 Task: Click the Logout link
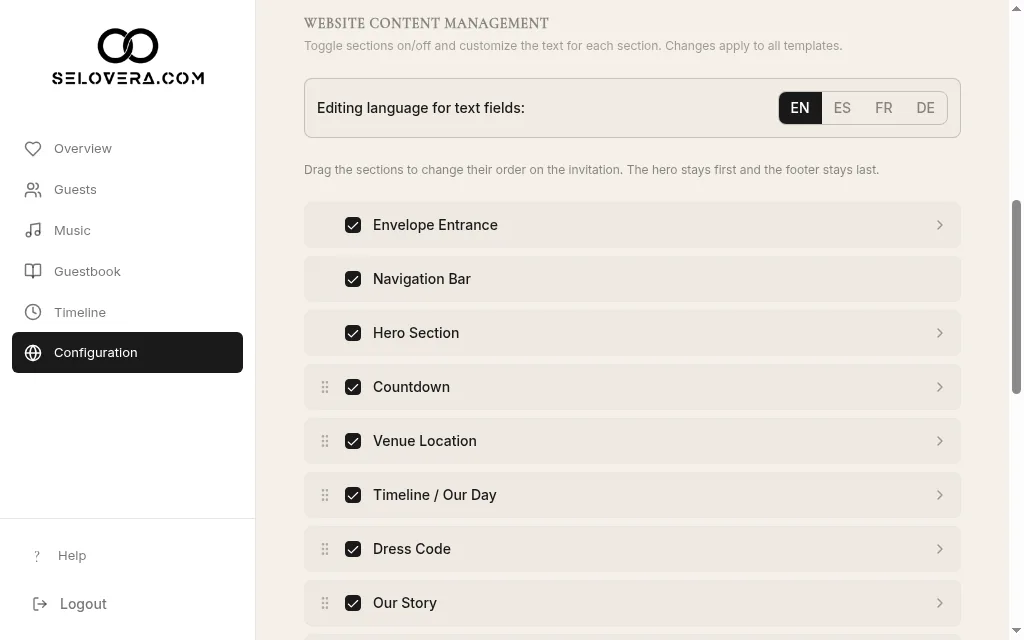[x=83, y=604]
